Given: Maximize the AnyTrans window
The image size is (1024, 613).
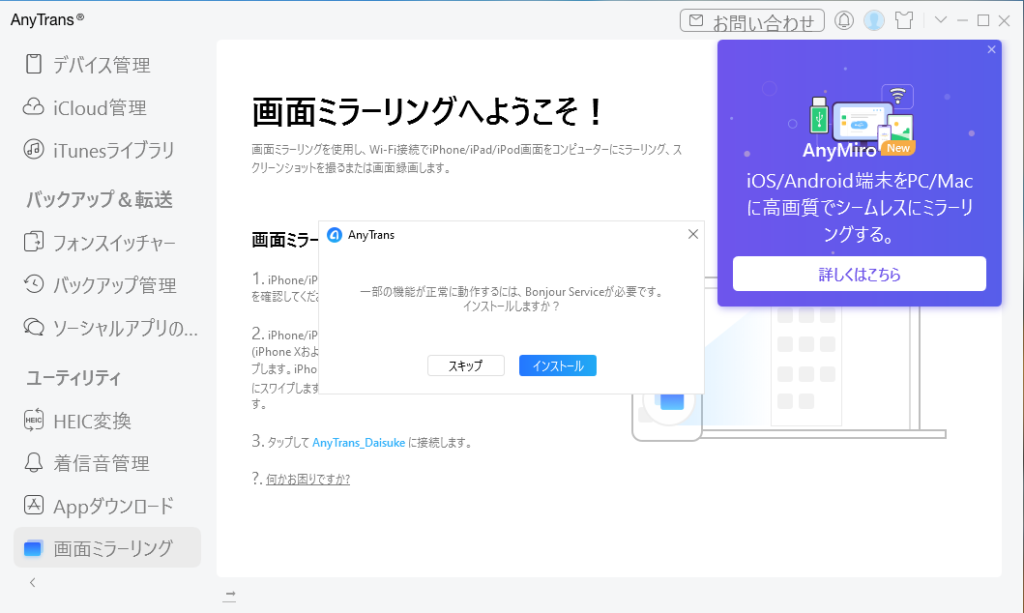Looking at the screenshot, I should click(983, 20).
